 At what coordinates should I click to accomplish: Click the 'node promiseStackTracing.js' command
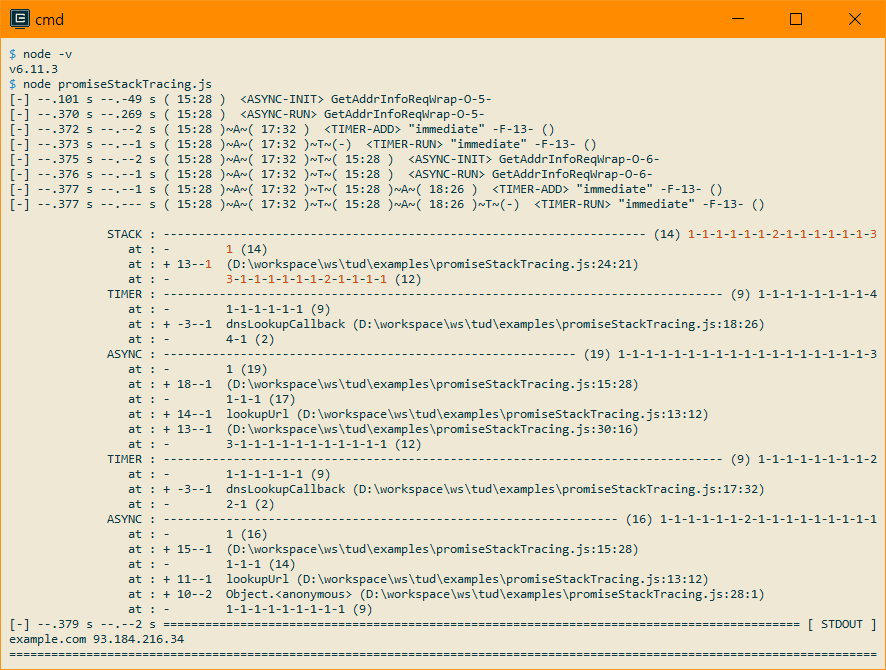tap(110, 84)
